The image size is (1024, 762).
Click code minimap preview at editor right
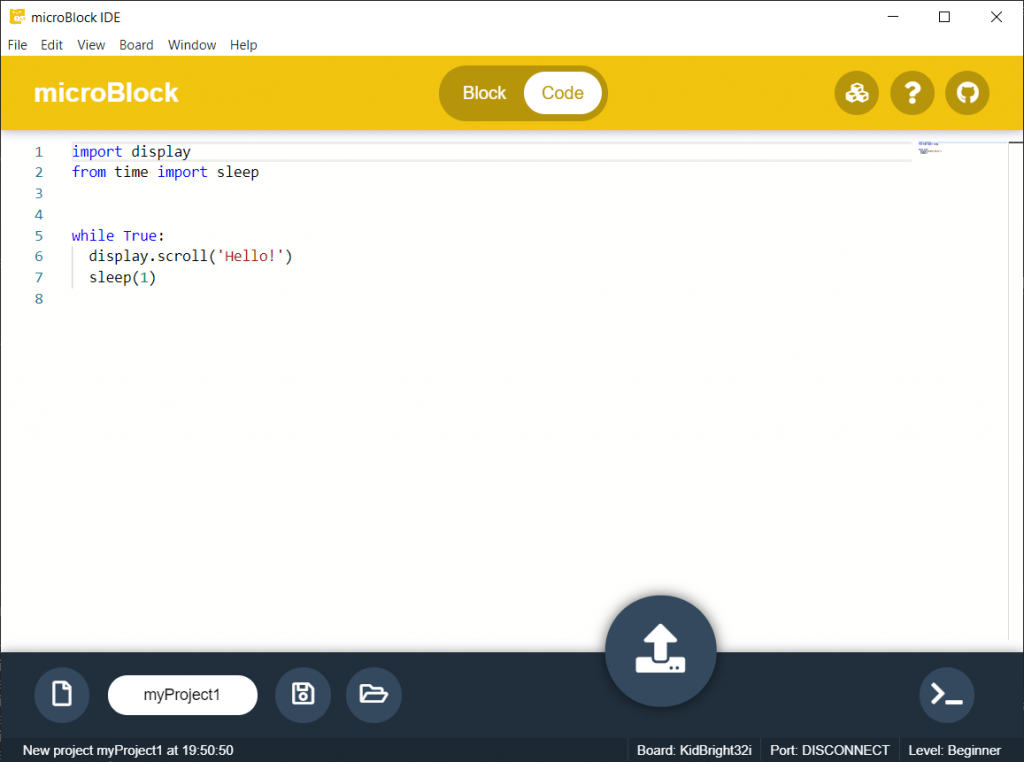pos(930,148)
